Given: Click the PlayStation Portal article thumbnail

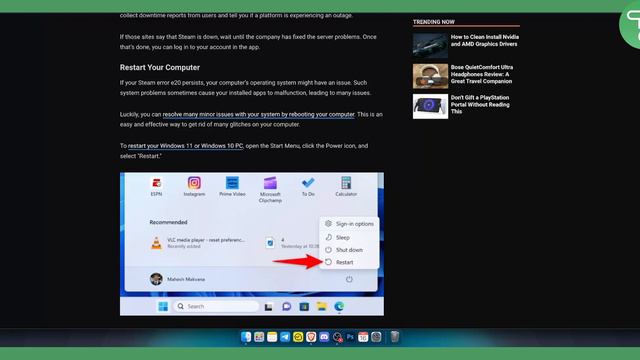Looking at the screenshot, I should [x=430, y=107].
